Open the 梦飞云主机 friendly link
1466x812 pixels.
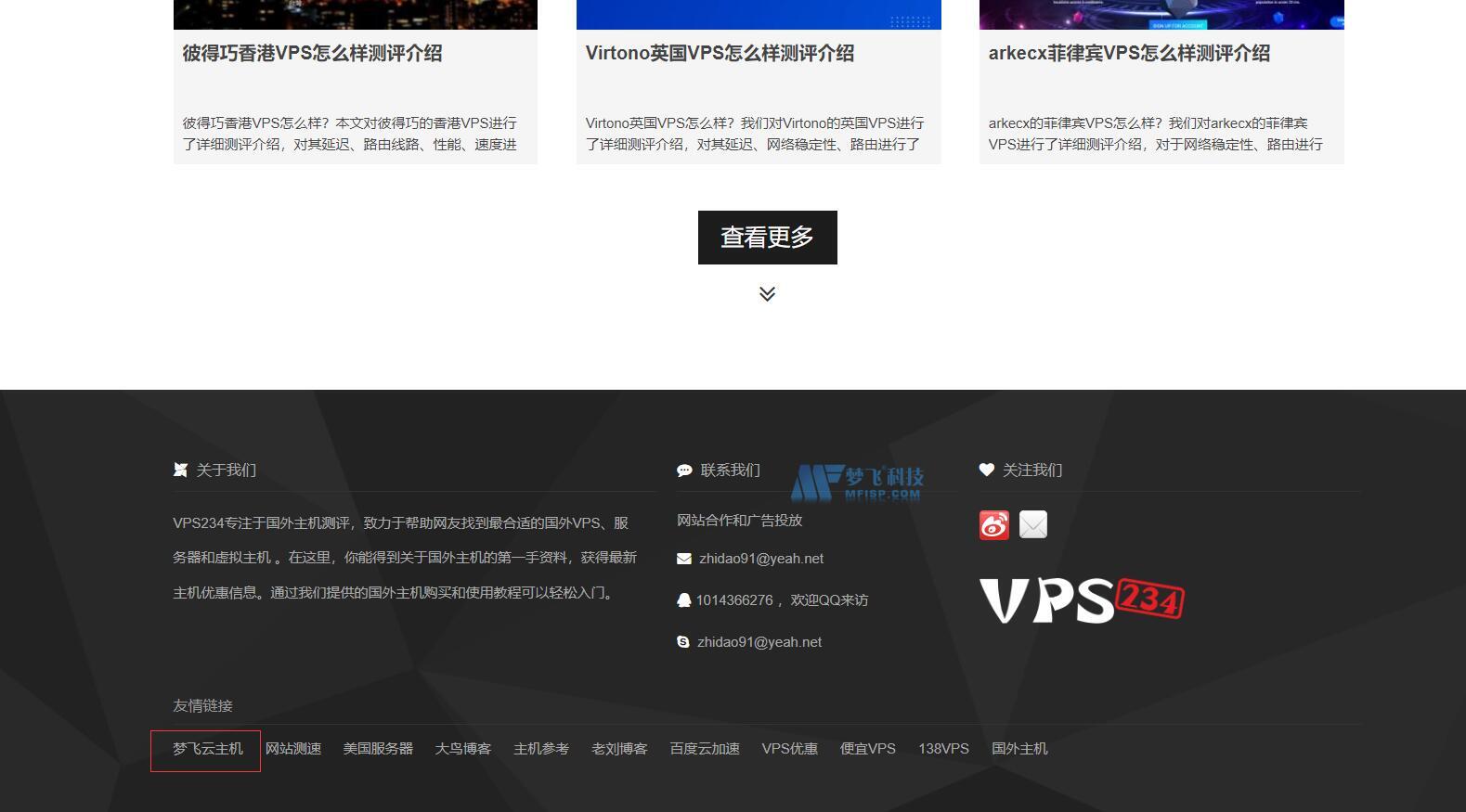coord(207,749)
